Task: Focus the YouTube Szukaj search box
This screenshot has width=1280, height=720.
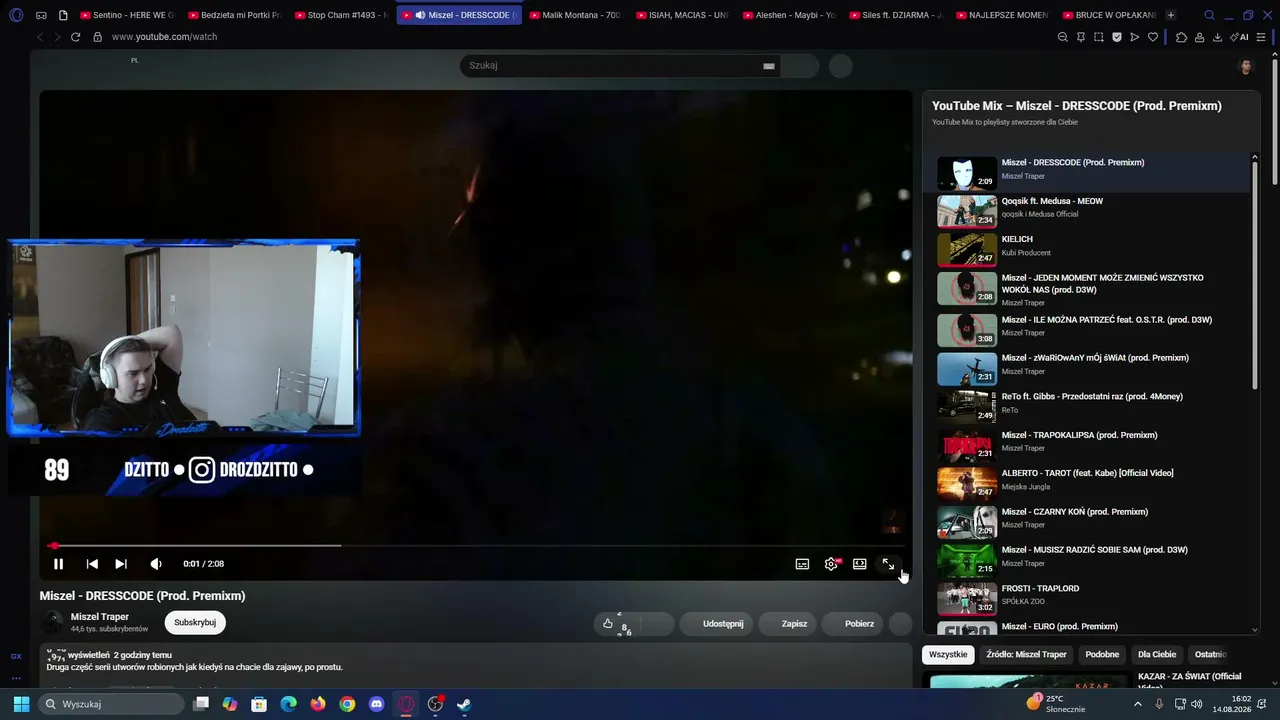Action: point(620,66)
